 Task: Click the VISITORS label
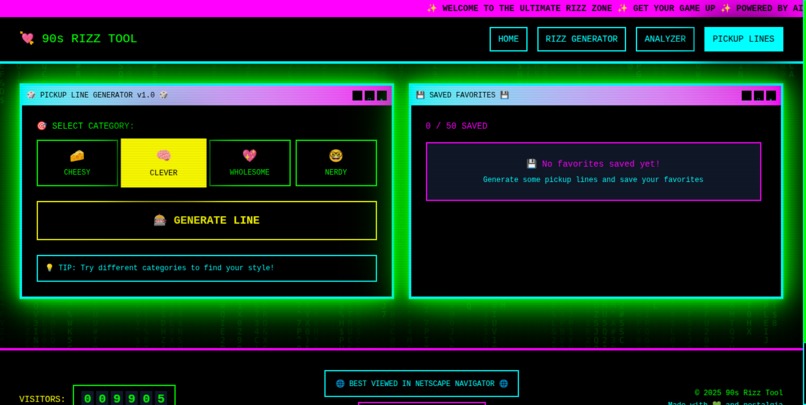(42, 399)
